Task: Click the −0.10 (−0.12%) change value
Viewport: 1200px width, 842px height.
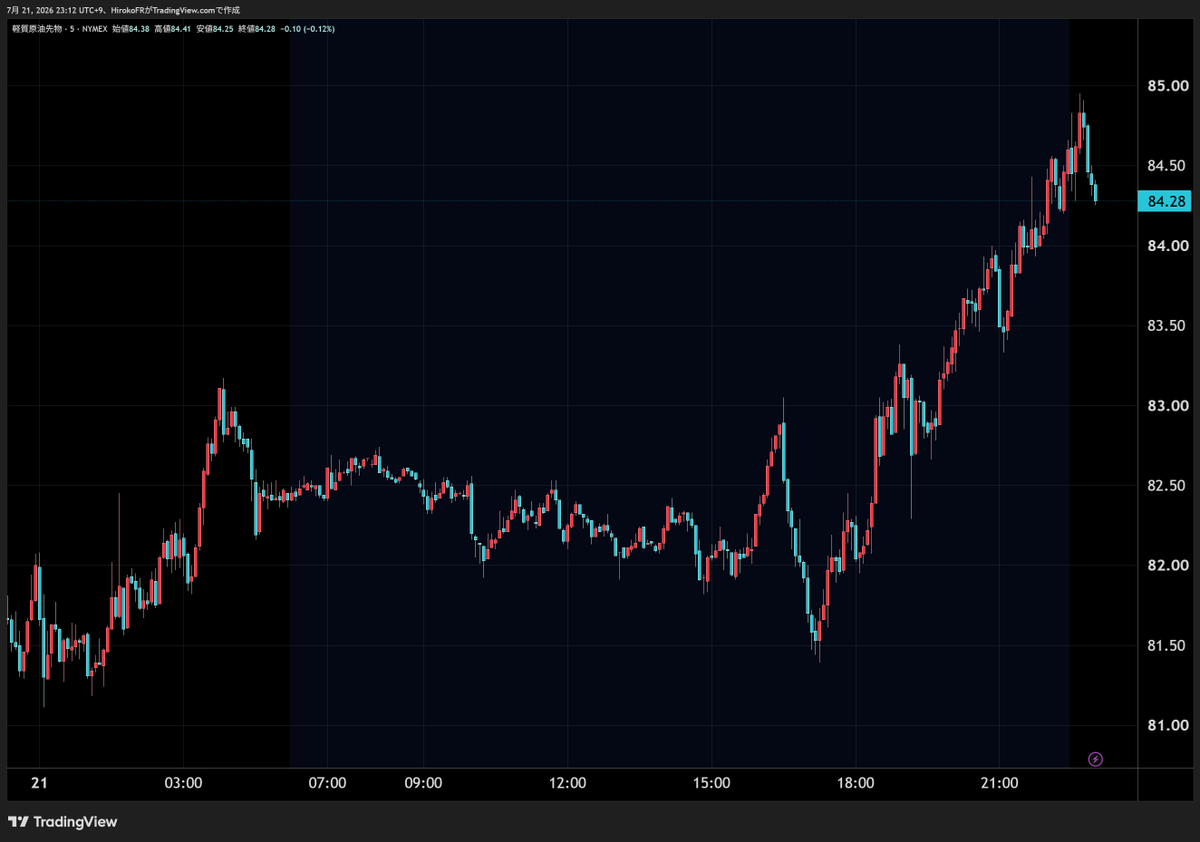Action: [x=307, y=29]
